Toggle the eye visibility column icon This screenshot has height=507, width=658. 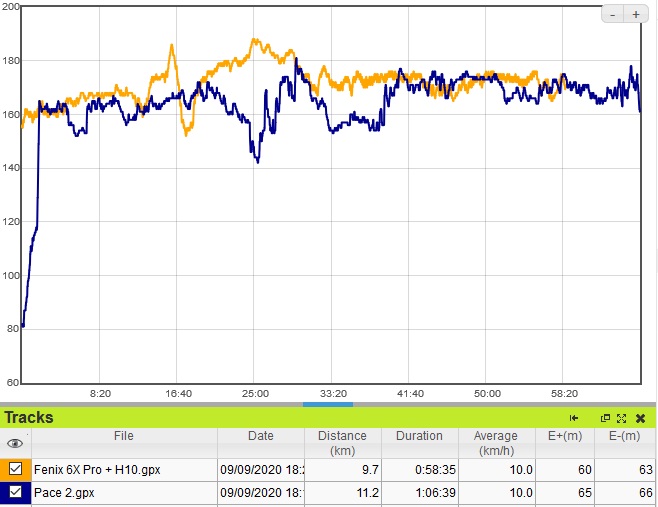(x=15, y=443)
